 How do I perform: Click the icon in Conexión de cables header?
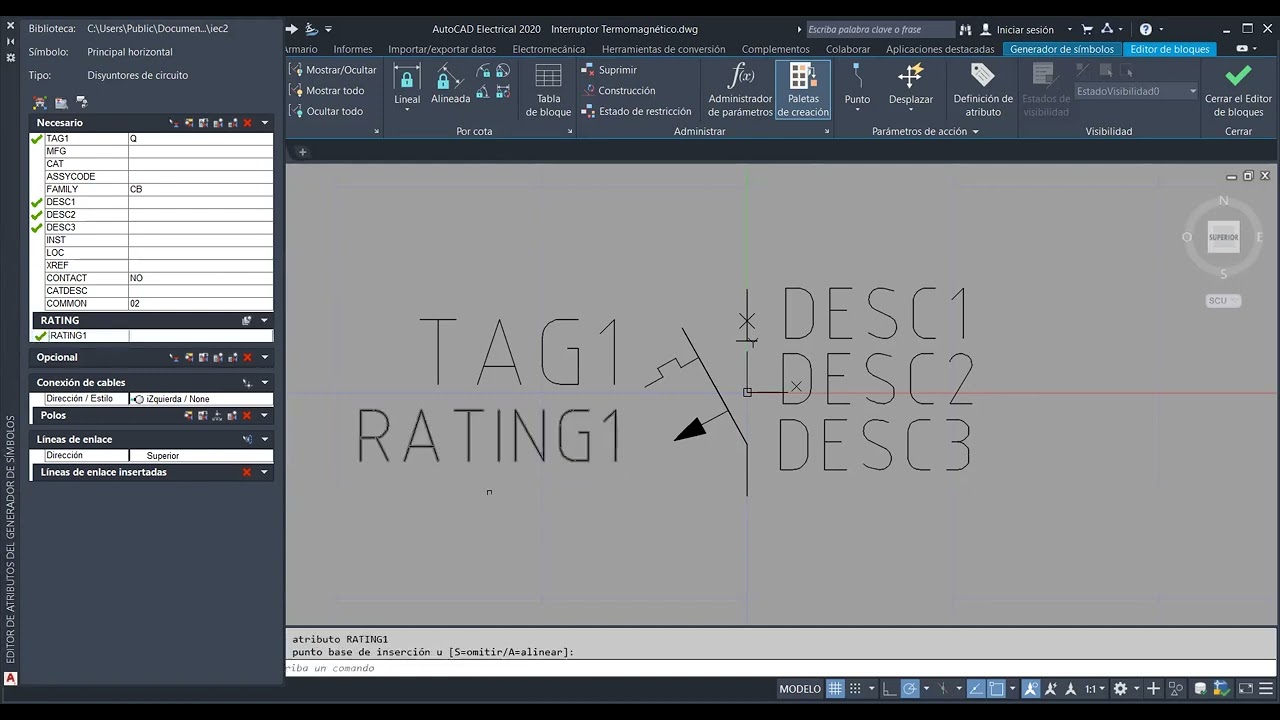(247, 383)
